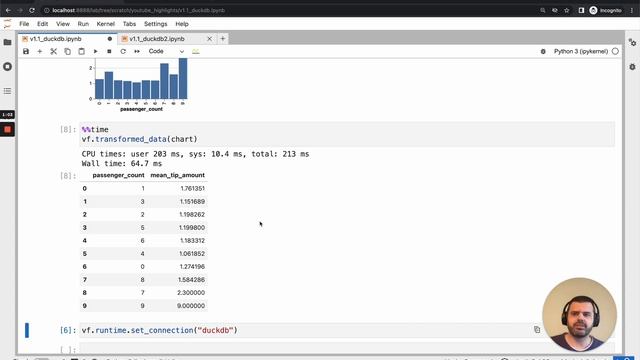Open the browser zoom magnifier icon
This screenshot has width=640, height=360.
pos(542,10)
